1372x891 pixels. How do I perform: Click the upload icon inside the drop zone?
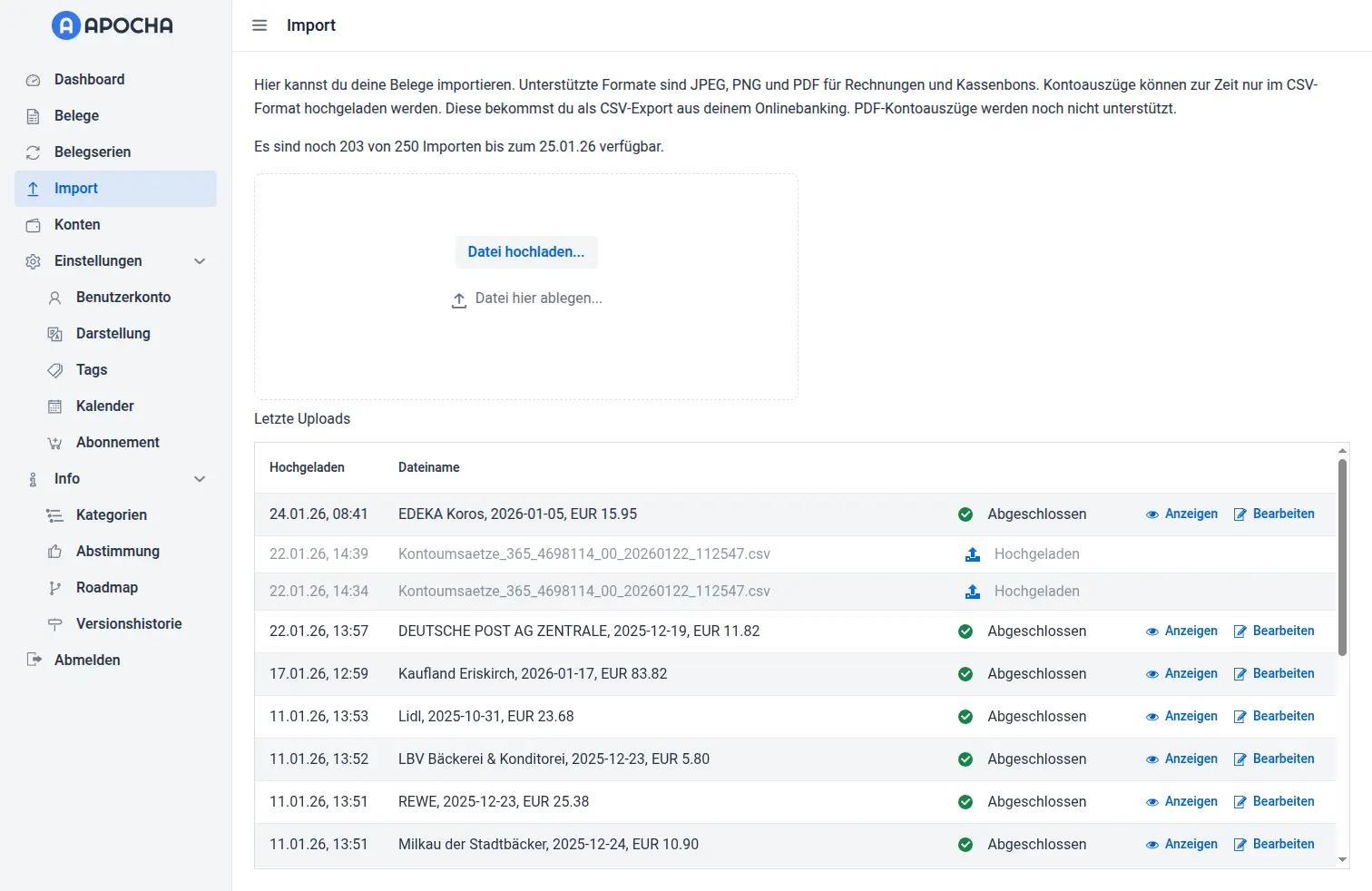click(459, 299)
